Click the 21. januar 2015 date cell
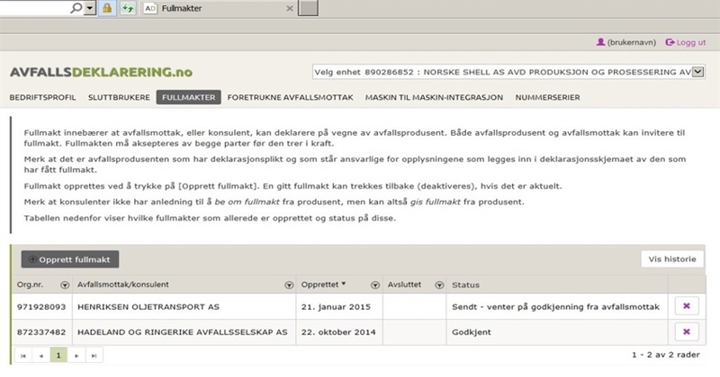Screen dimensions: 720x377 click(339, 307)
